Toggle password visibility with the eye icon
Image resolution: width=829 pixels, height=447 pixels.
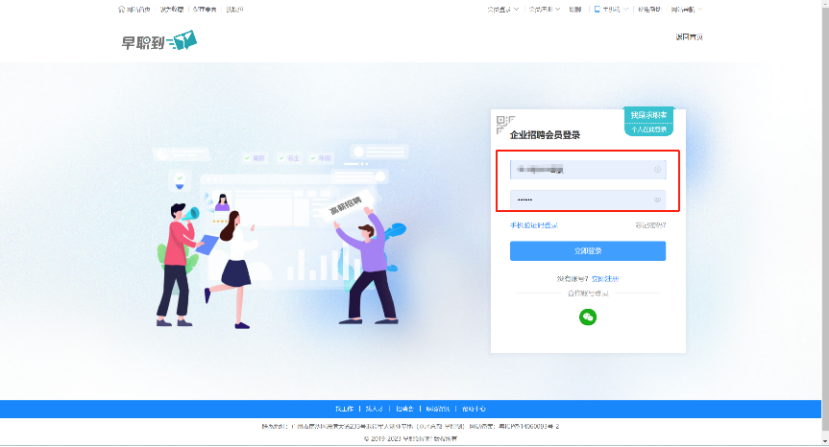(657, 200)
